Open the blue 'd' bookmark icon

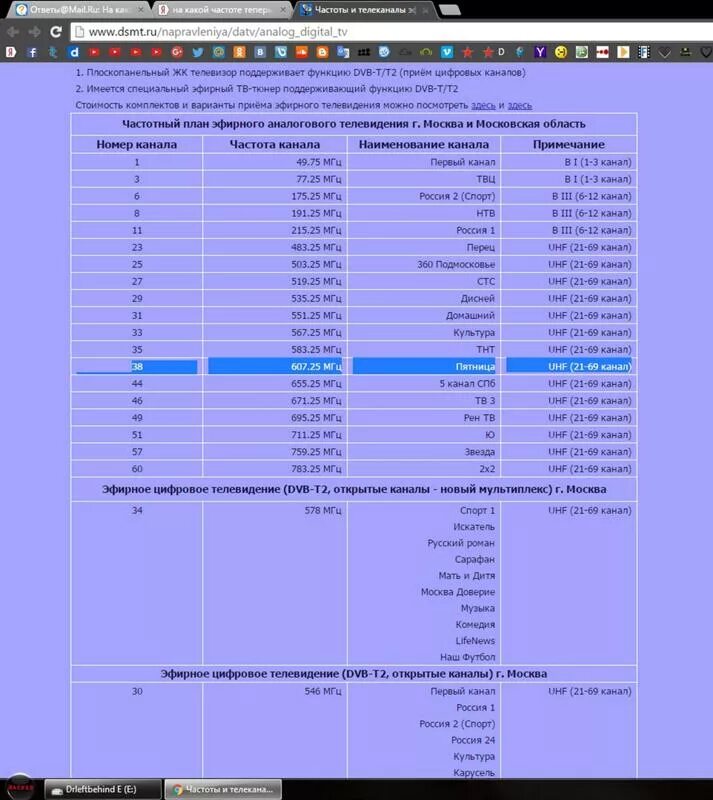click(x=74, y=52)
